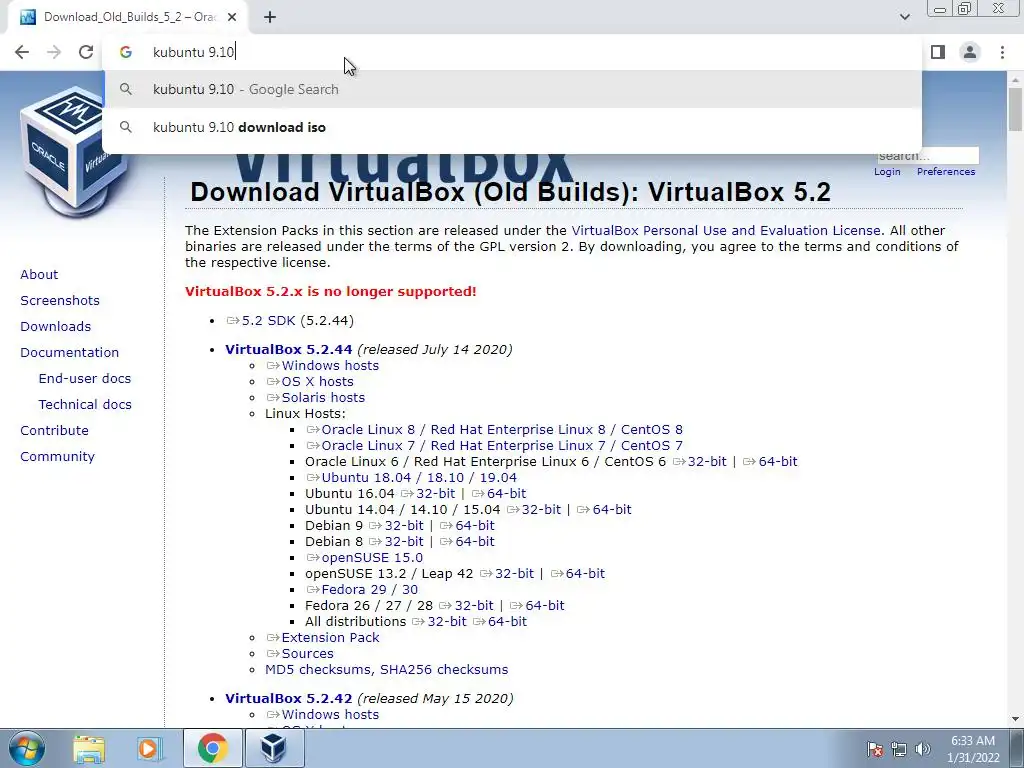Open Chrome's three-dot menu
1024x768 pixels.
pos(1002,52)
